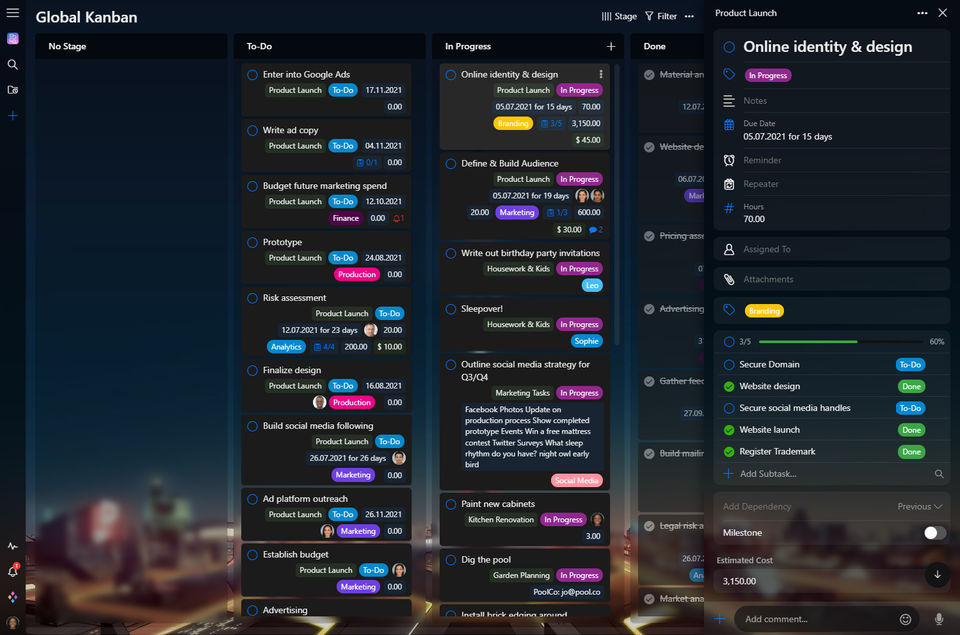The width and height of the screenshot is (960, 635).
Task: Click the plus icon beside comment field
Action: [719, 619]
